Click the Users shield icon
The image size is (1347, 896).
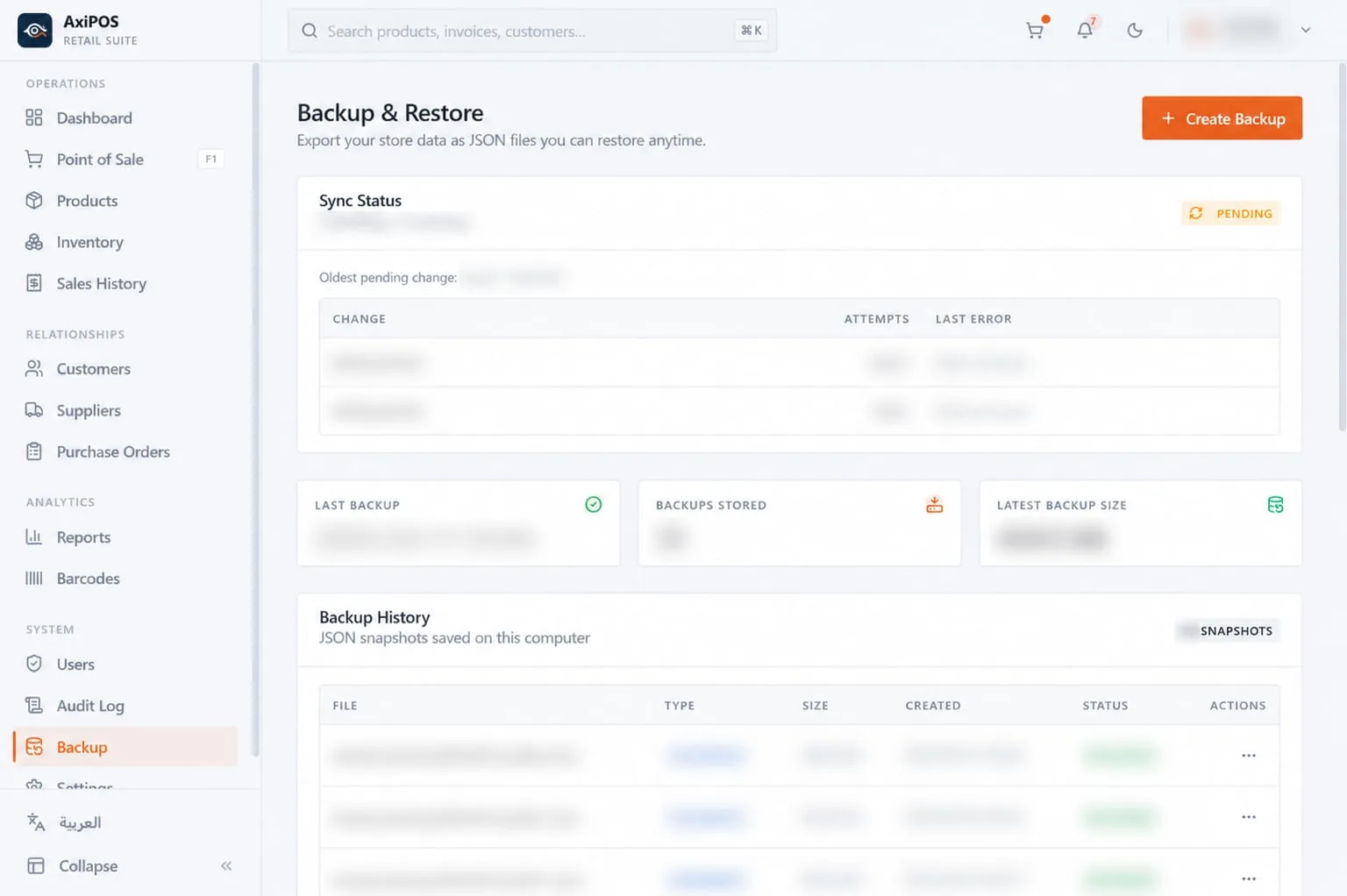(x=34, y=664)
